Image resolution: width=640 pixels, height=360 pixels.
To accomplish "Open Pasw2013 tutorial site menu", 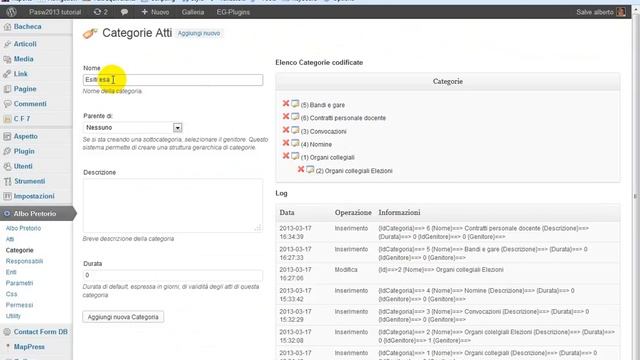I will point(55,12).
